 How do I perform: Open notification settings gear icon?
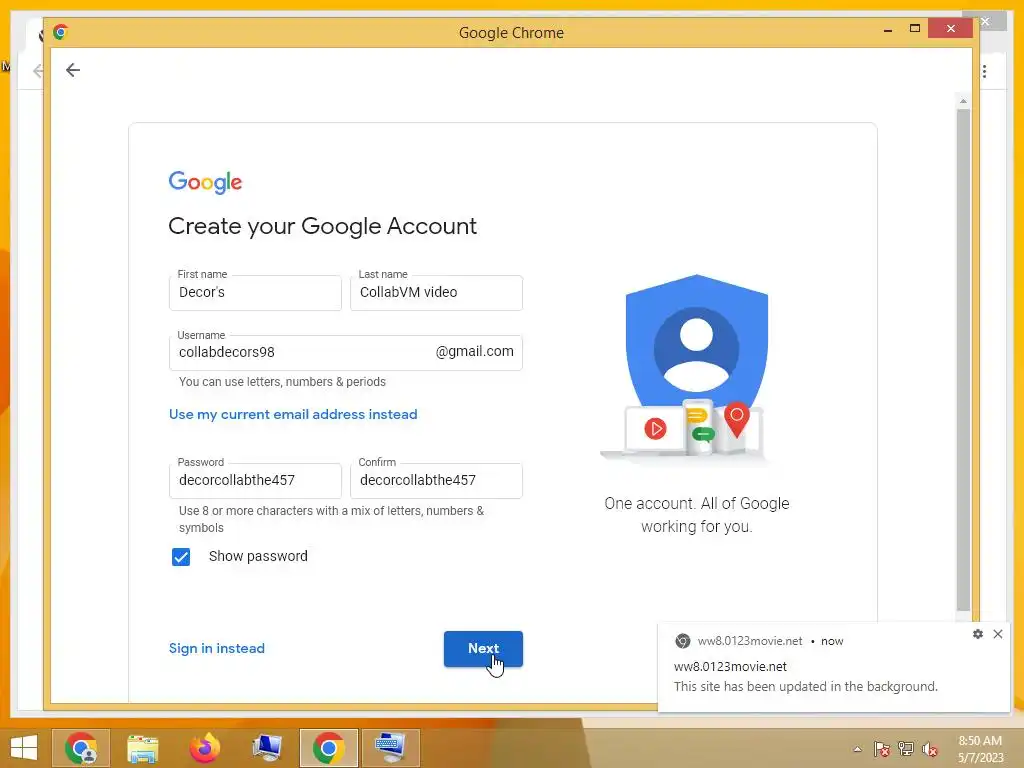[978, 634]
